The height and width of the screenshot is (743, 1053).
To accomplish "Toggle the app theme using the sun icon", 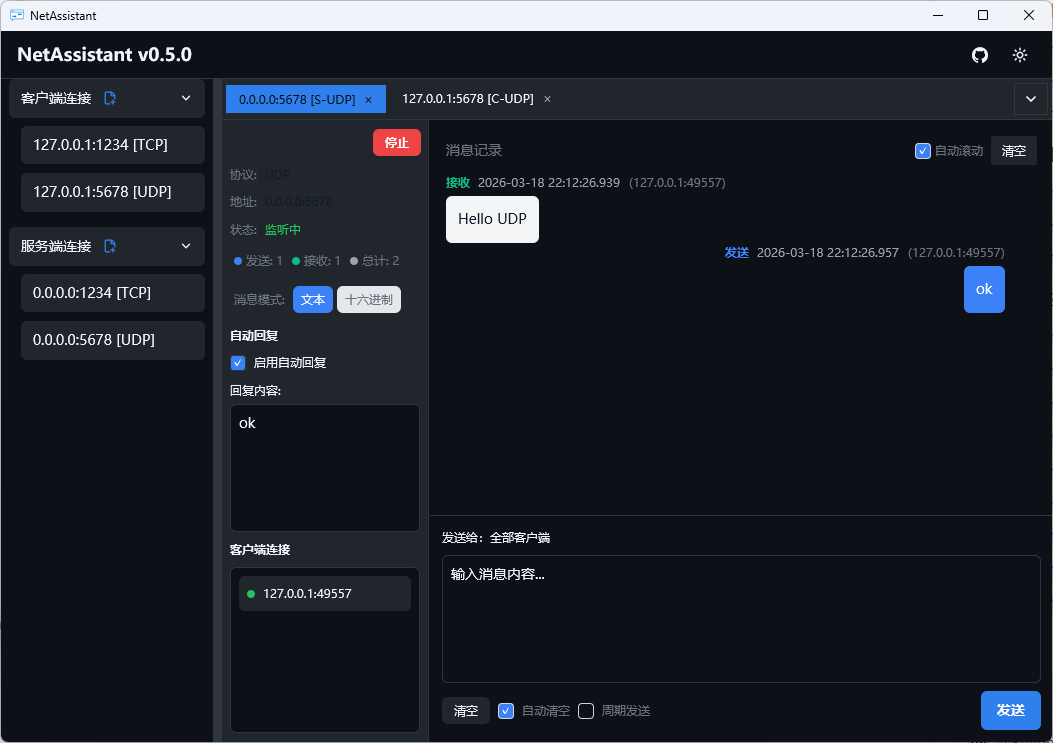I will point(1020,55).
